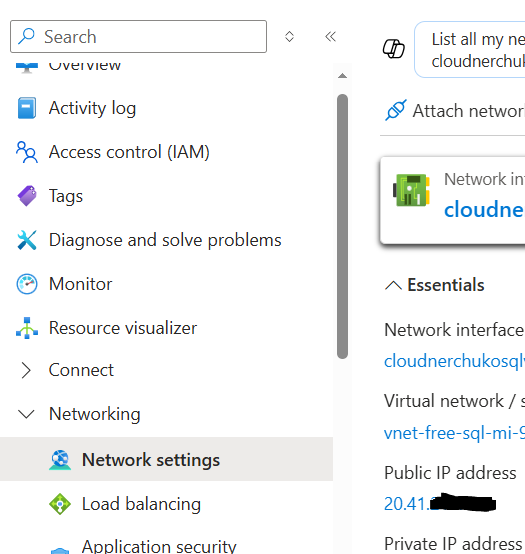The image size is (525, 554).
Task: Select Network settings menu item
Action: coord(166,459)
